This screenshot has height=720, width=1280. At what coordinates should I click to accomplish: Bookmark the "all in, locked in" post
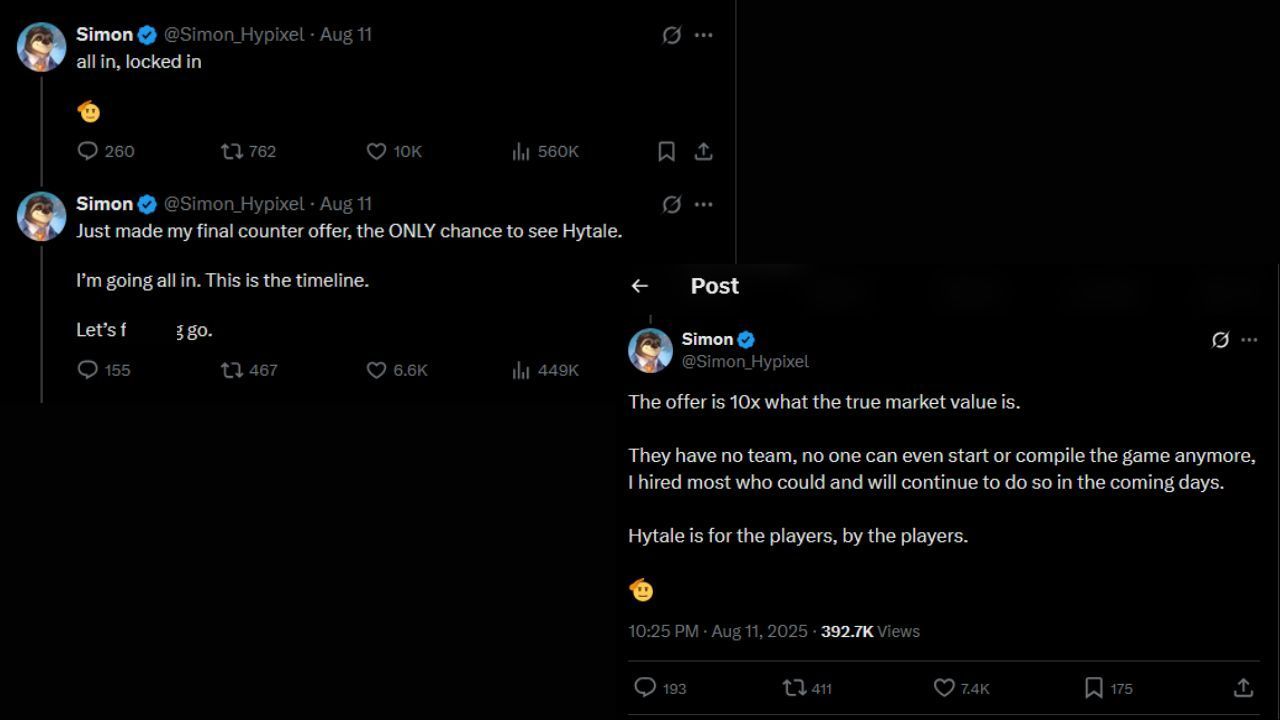[x=666, y=151]
